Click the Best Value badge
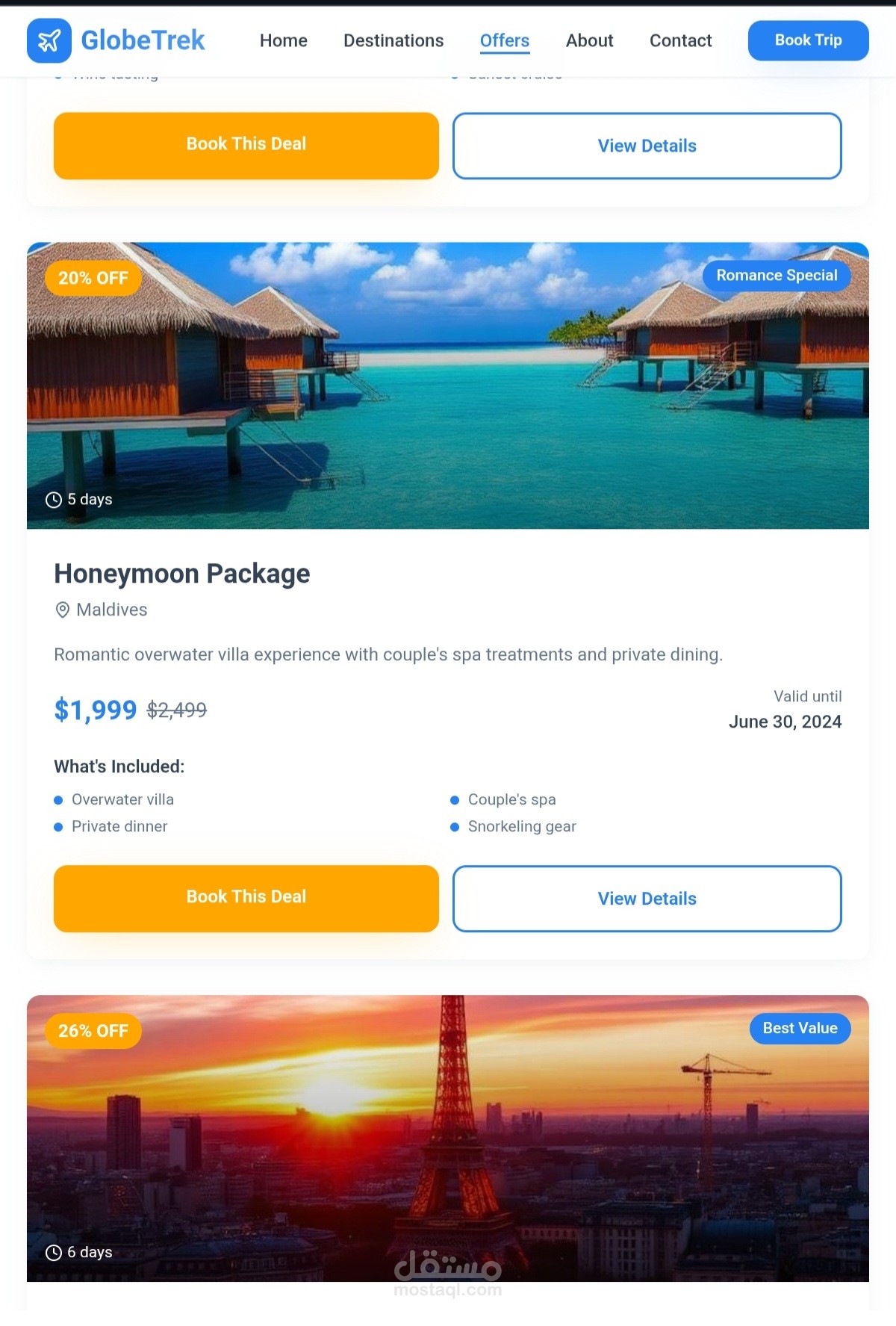Screen dimensions: 896x1326 point(800,1029)
